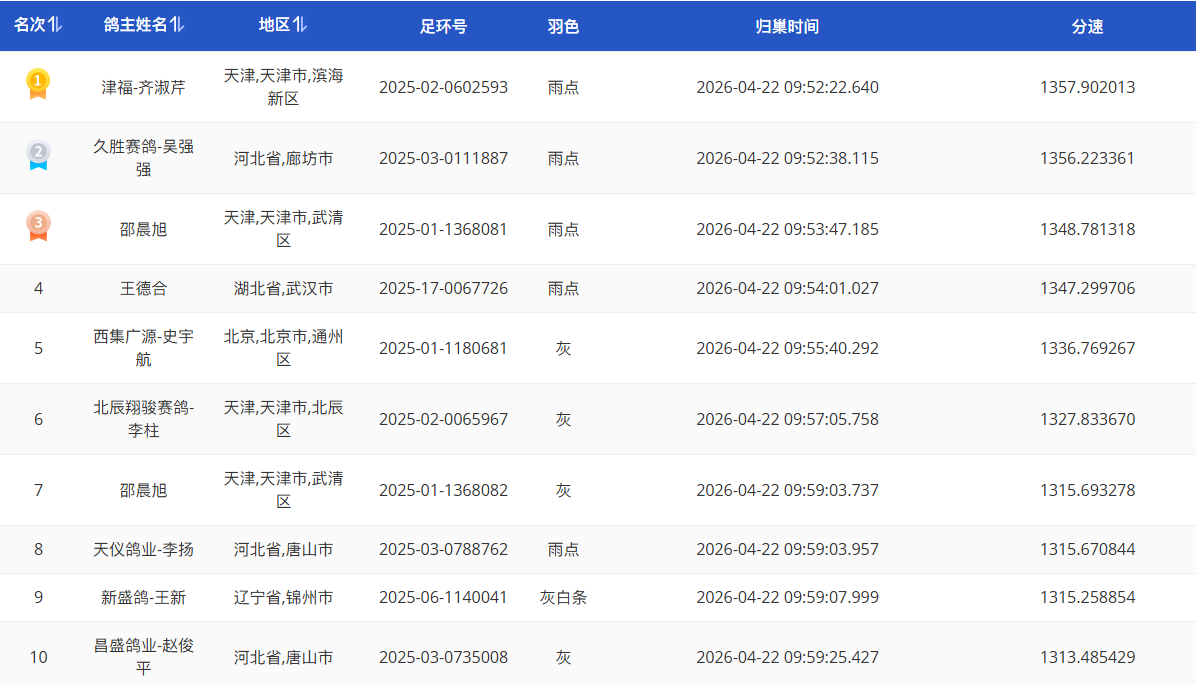Click the 归巢时间 column header
This screenshot has height=685, width=1196.
coord(787,27)
